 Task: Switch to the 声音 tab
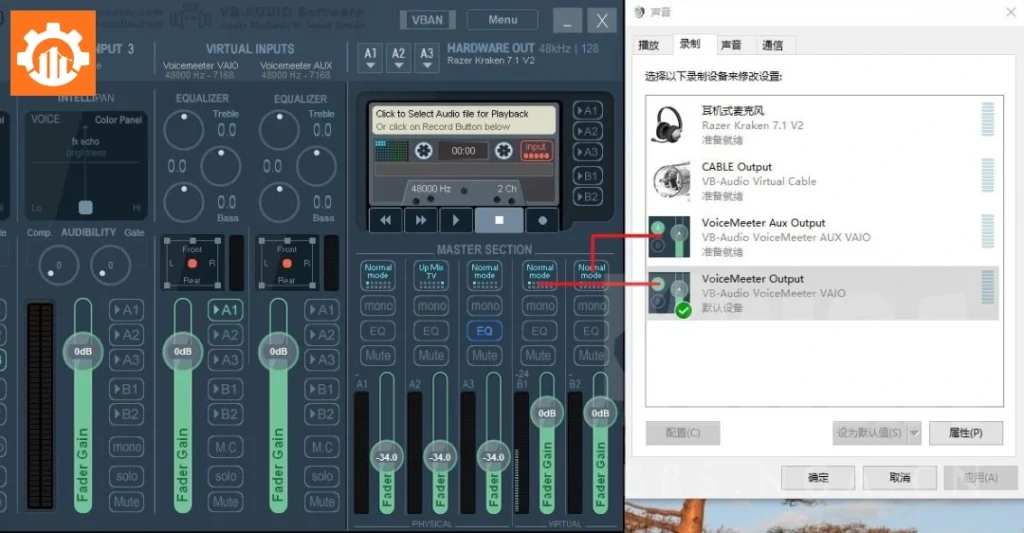tap(731, 45)
